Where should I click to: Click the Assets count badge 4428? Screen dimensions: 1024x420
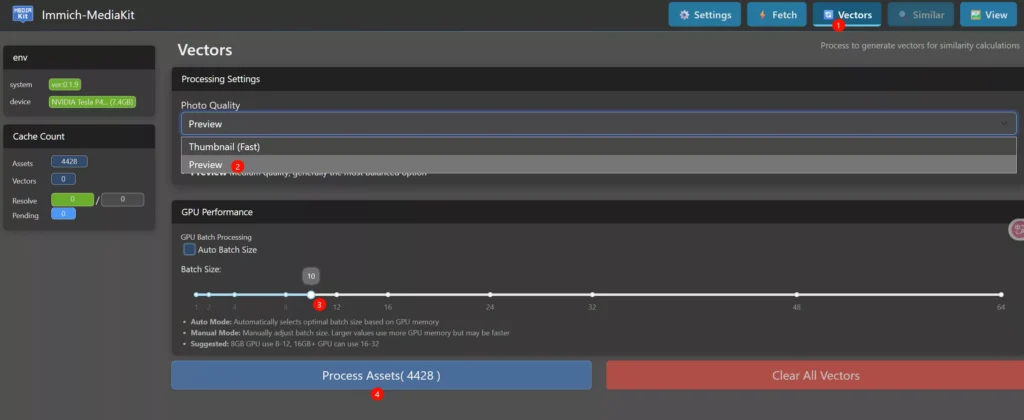click(x=68, y=161)
